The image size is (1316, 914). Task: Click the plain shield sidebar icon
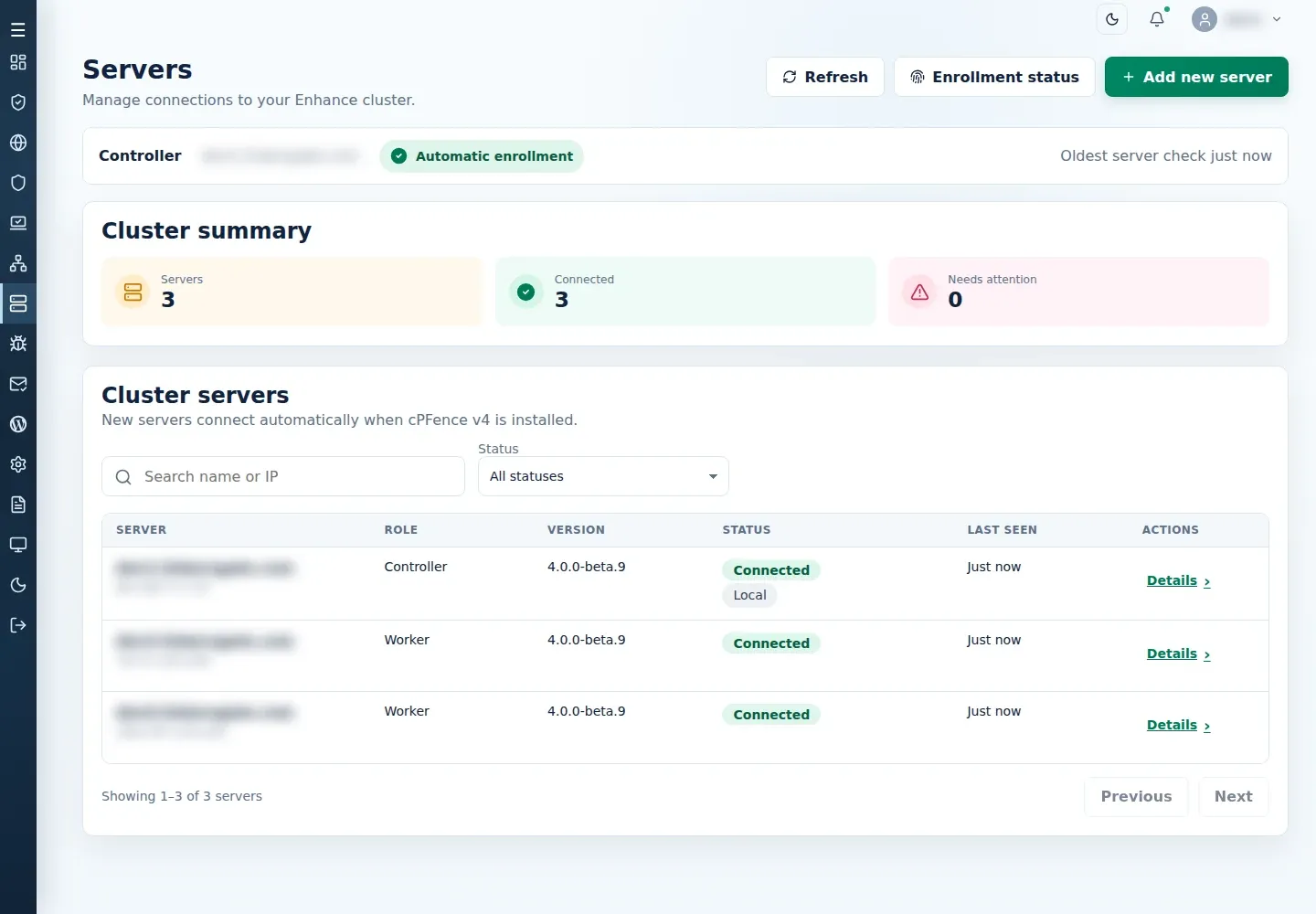tap(18, 183)
